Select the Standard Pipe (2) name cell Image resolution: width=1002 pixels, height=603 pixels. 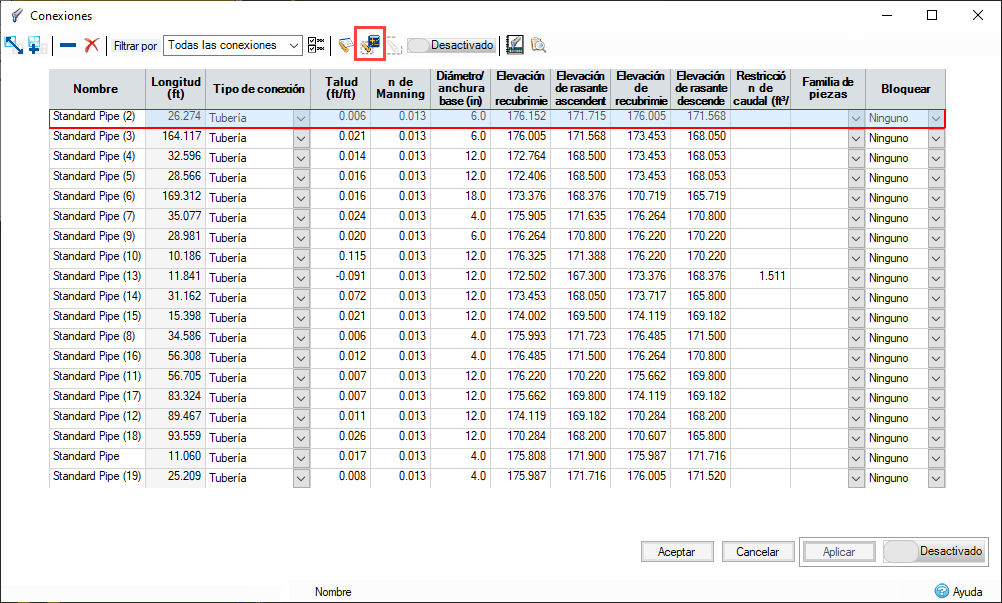97,117
